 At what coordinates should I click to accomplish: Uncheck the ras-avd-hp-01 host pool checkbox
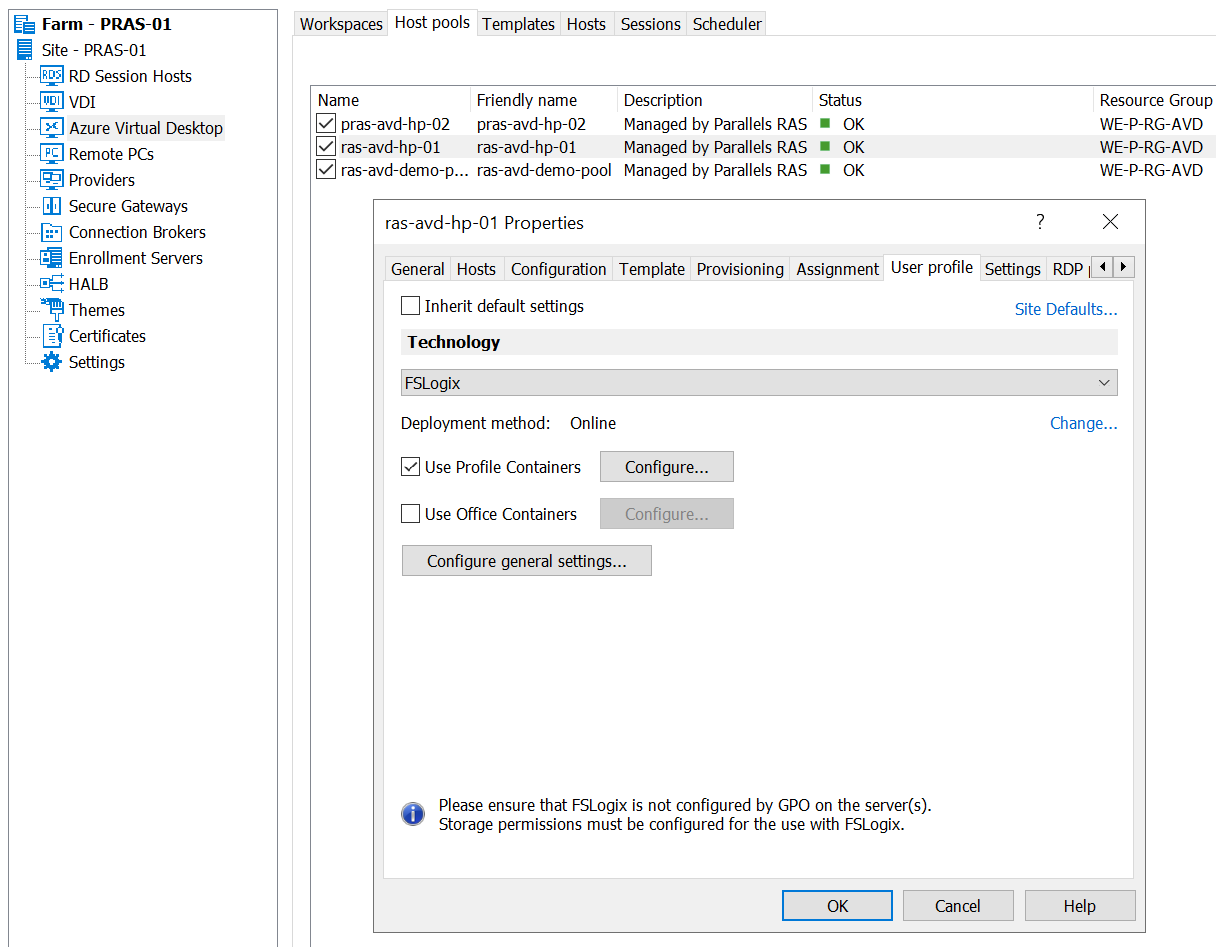click(326, 147)
